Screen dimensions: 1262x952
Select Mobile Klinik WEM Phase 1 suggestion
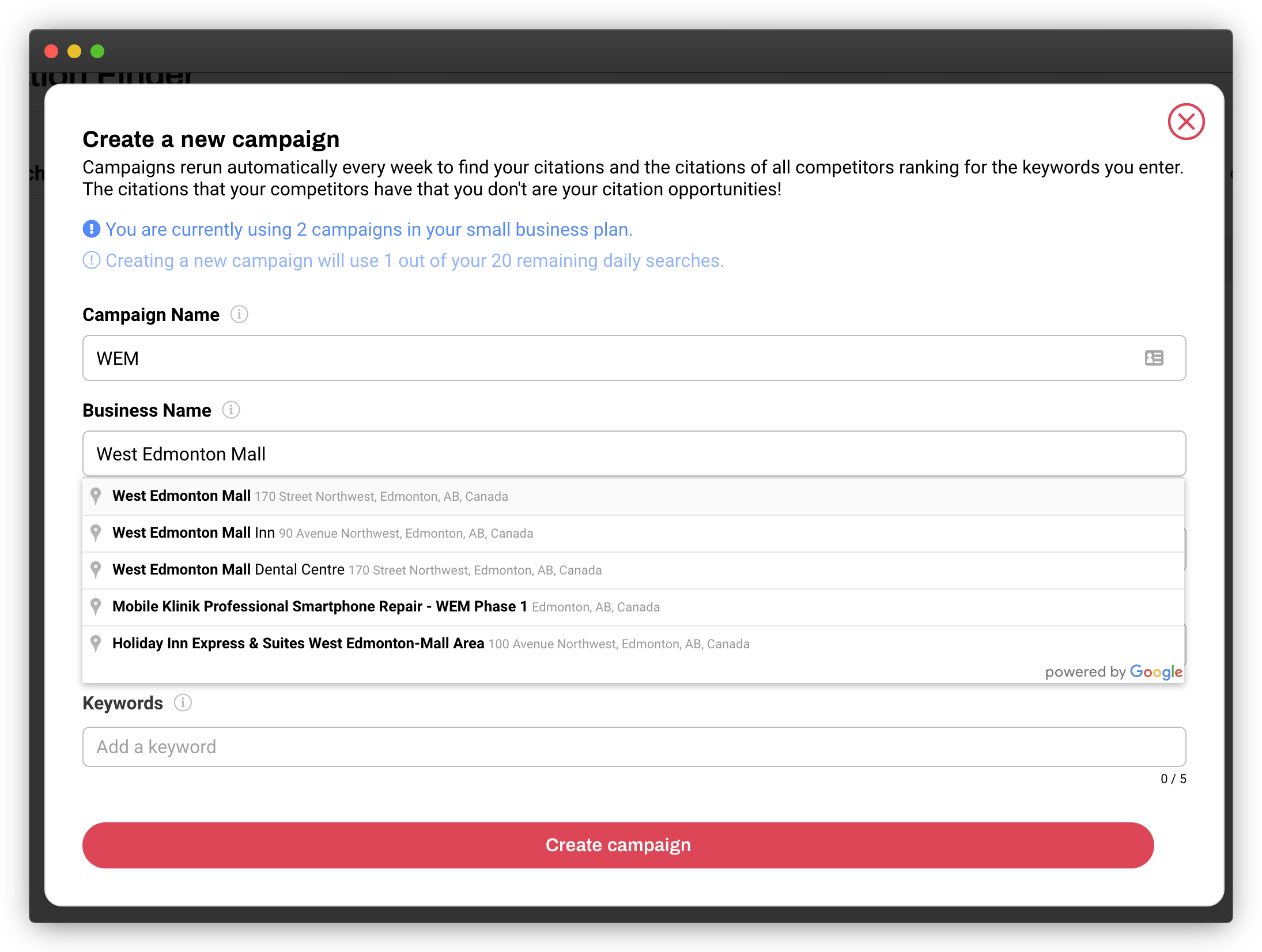[386, 607]
